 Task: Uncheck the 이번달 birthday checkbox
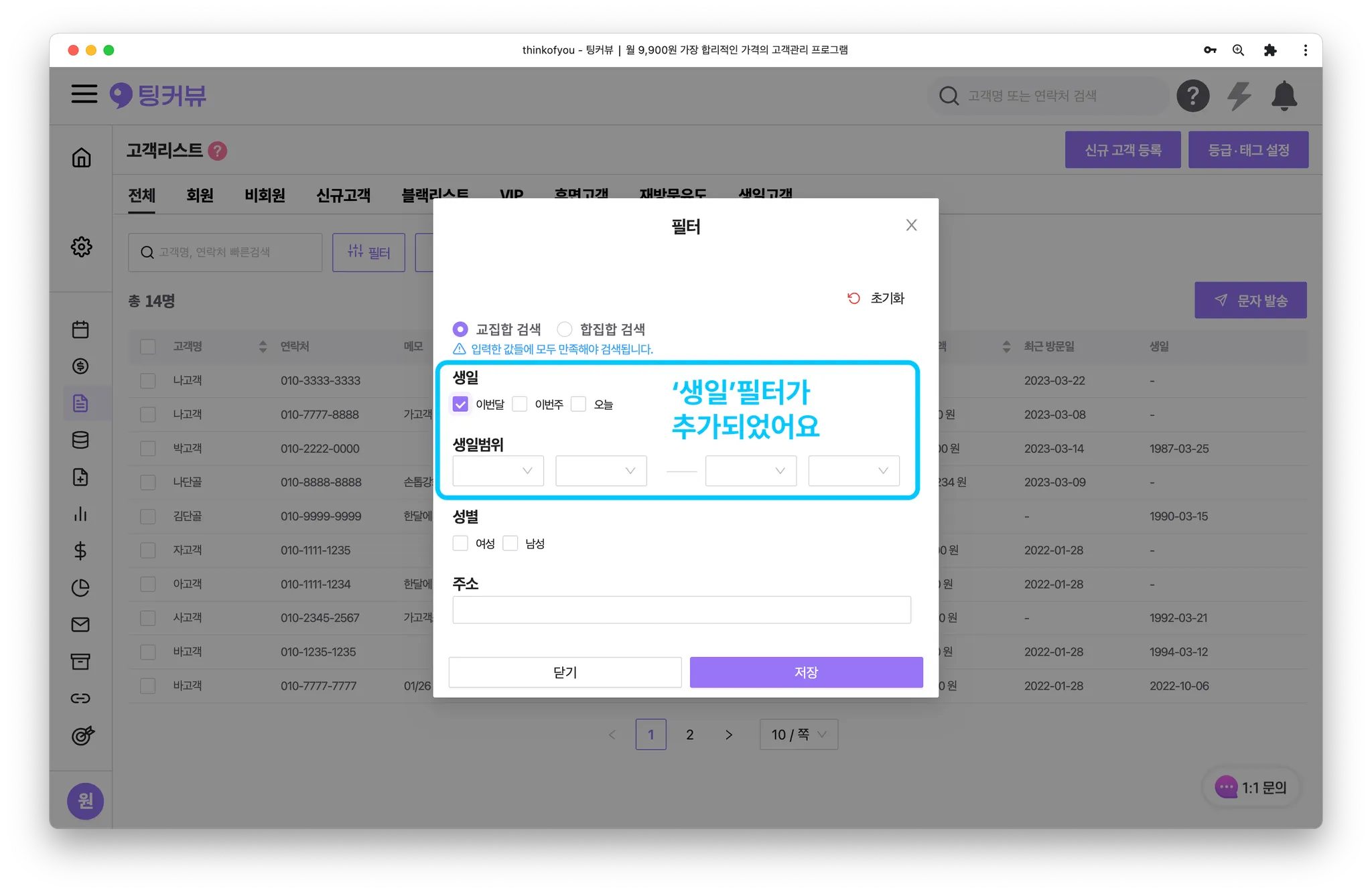tap(460, 404)
